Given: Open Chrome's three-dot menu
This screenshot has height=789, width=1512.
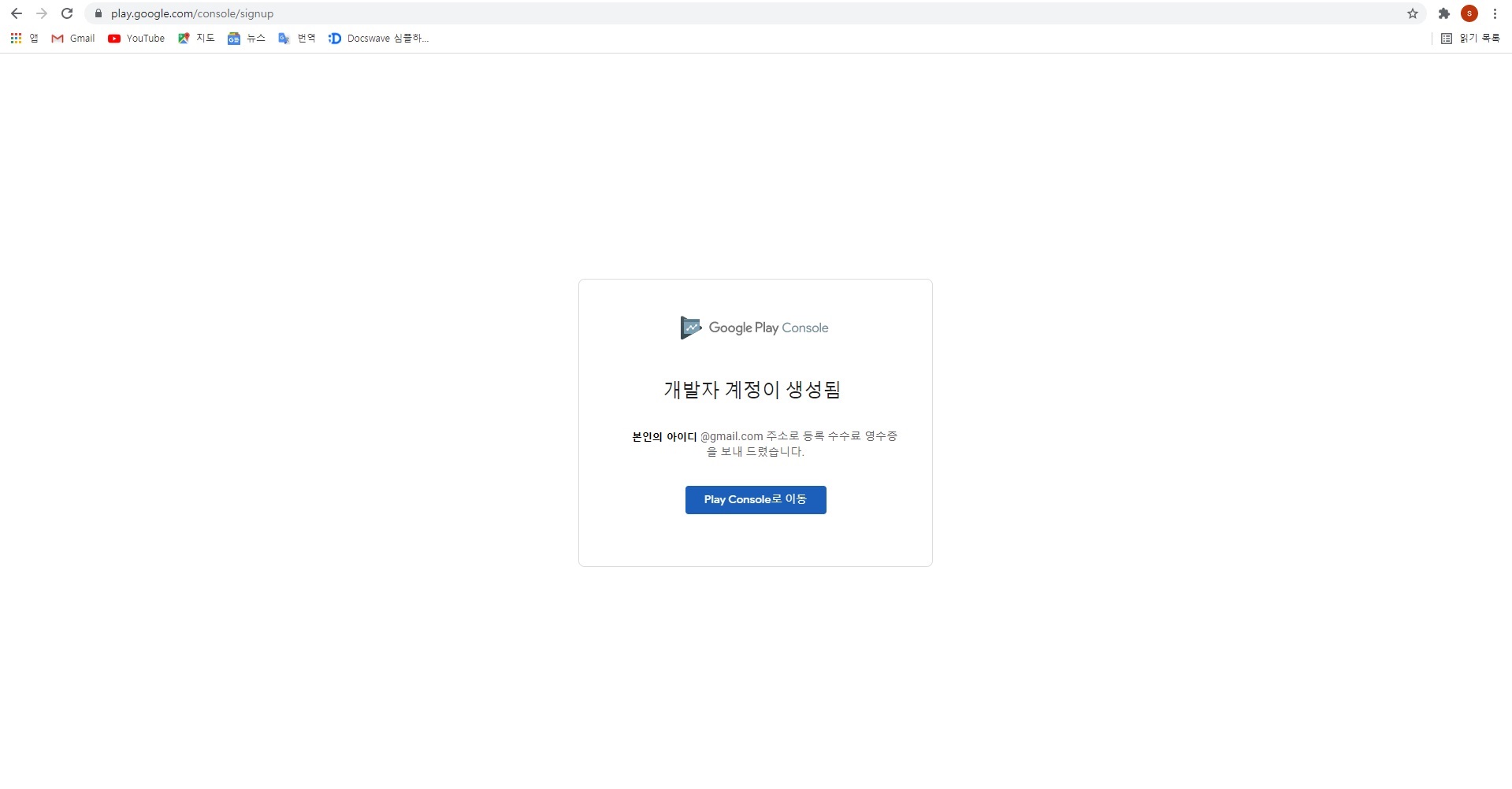Looking at the screenshot, I should pyautogui.click(x=1495, y=13).
